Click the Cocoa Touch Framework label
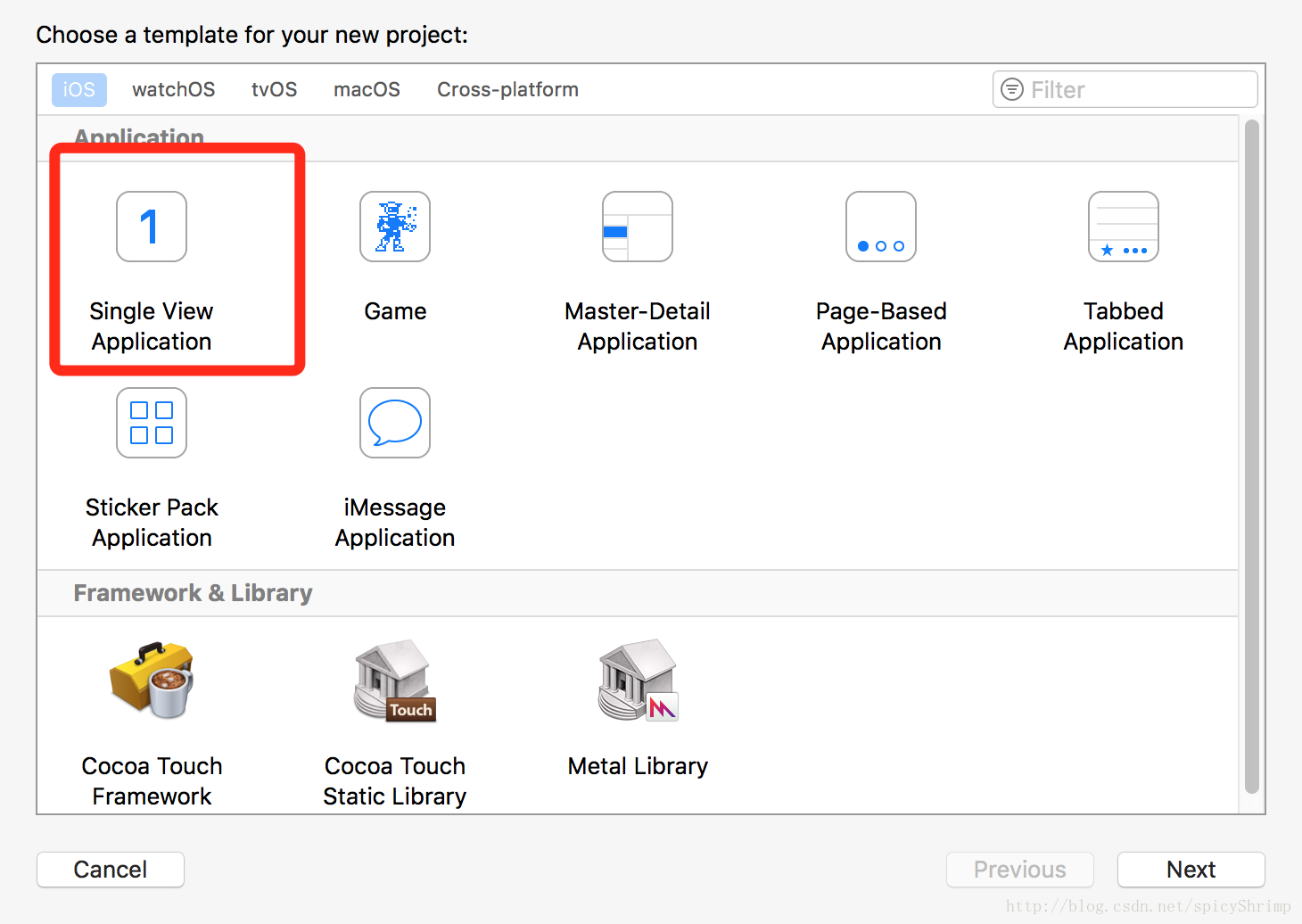This screenshot has width=1302, height=924. tap(152, 781)
